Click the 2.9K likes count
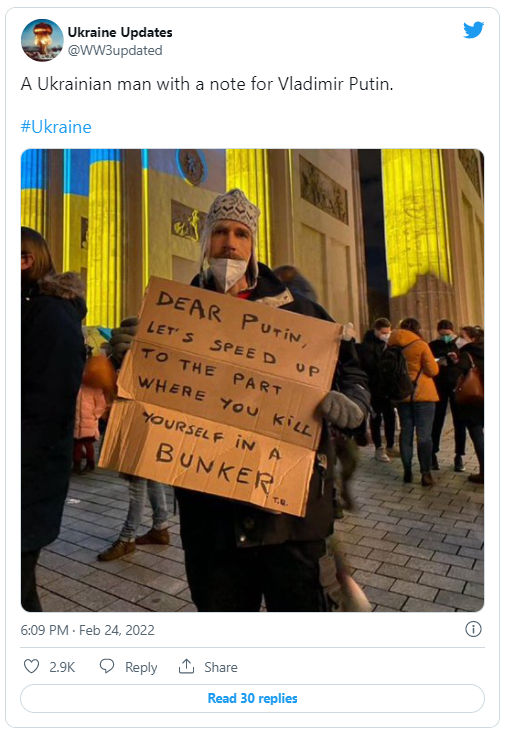The width and height of the screenshot is (511, 741). coord(62,667)
